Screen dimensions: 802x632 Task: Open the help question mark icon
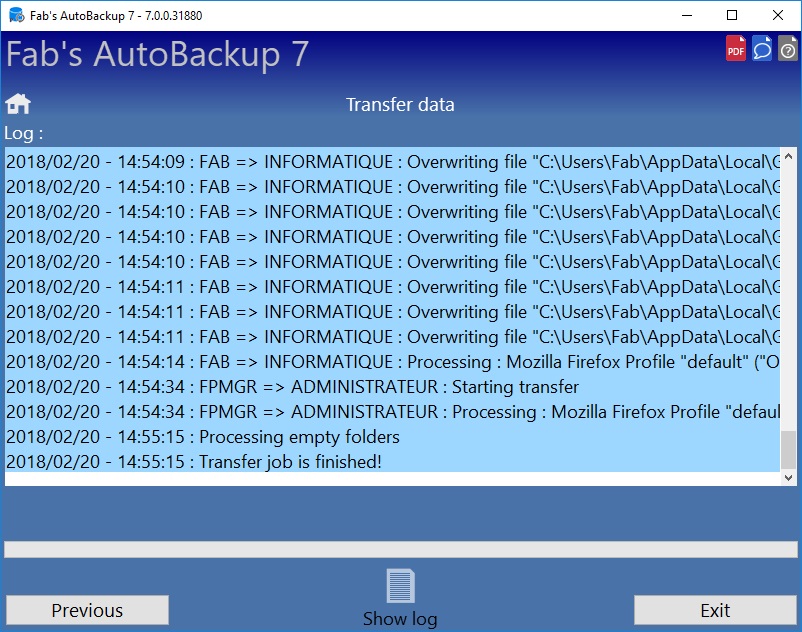(788, 49)
